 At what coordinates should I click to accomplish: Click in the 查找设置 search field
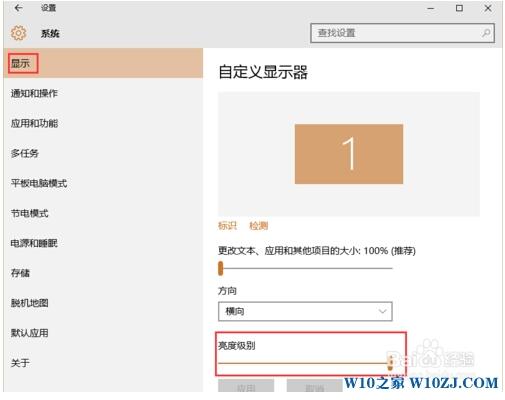coord(402,33)
